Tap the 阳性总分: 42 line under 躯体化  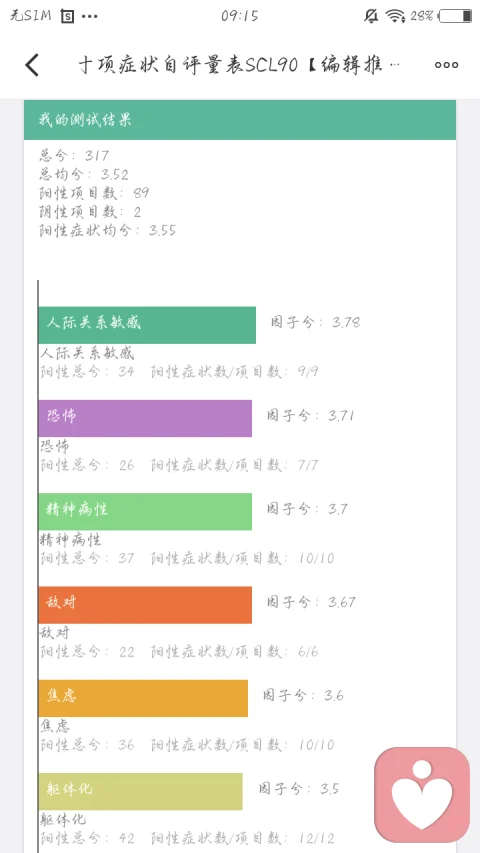coord(87,838)
